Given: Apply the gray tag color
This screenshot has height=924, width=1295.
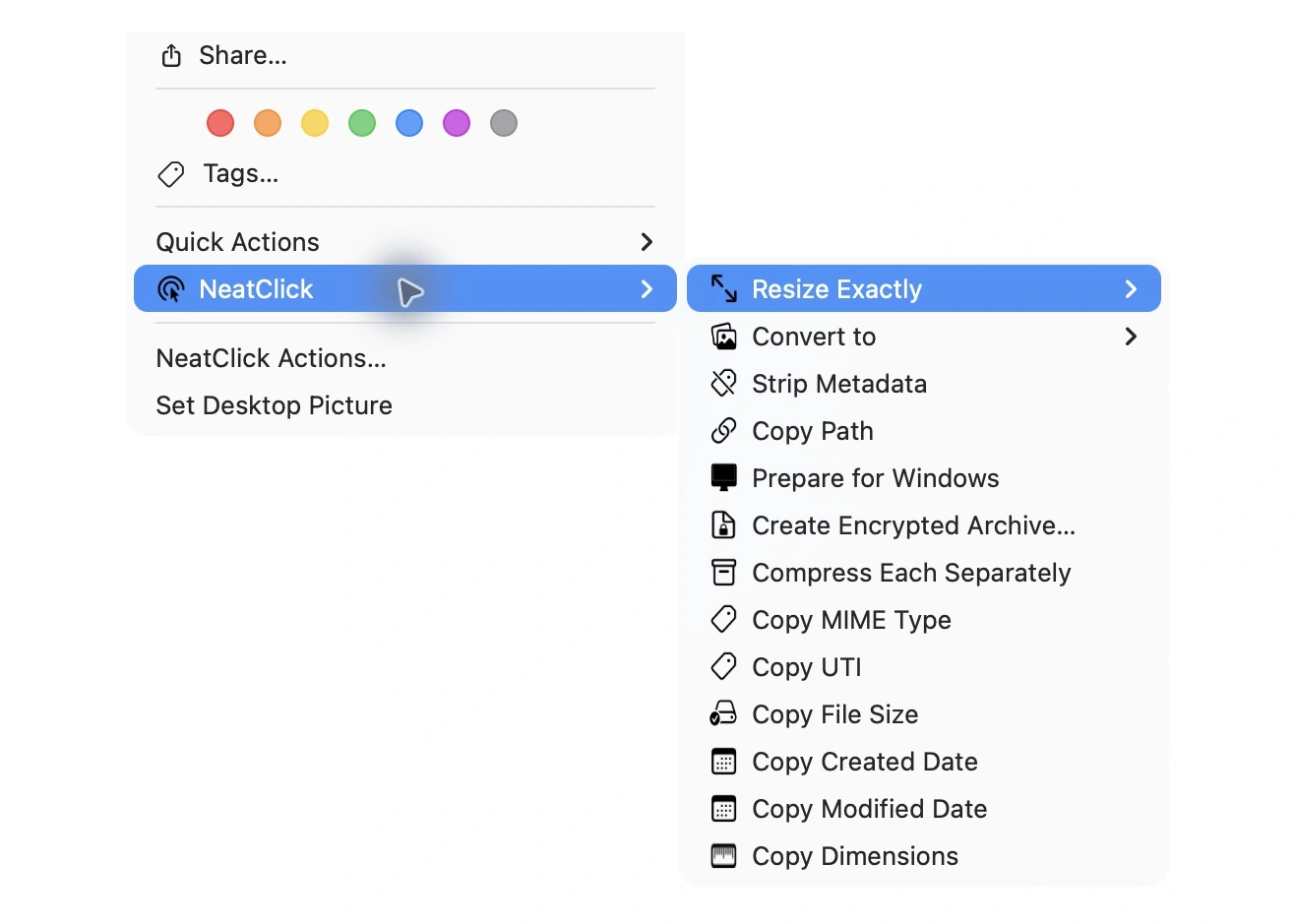Looking at the screenshot, I should [x=504, y=123].
